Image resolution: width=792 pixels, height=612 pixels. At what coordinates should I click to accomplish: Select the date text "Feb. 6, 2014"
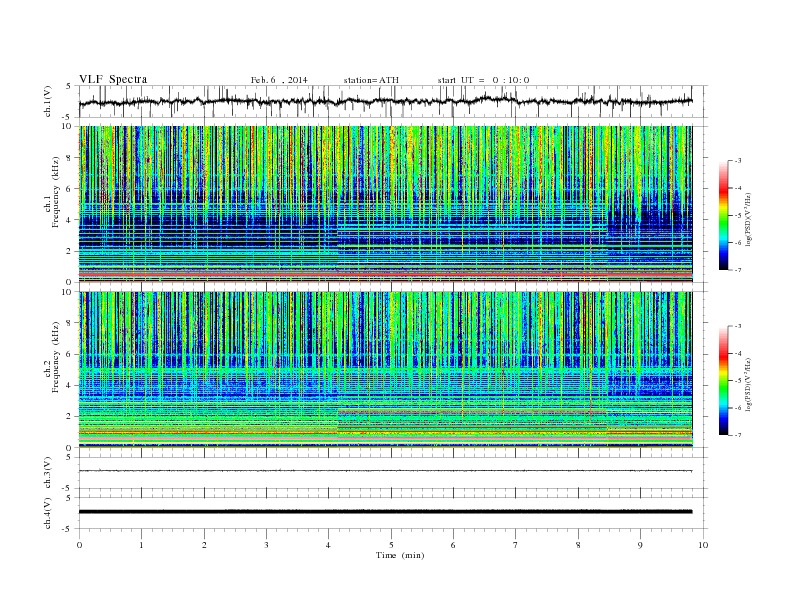tap(279, 80)
